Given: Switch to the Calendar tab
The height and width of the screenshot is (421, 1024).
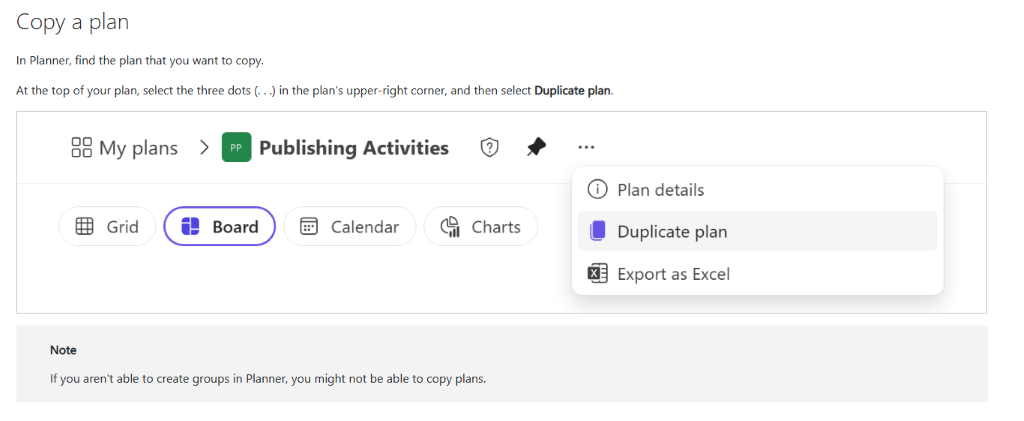Looking at the screenshot, I should click(x=349, y=226).
